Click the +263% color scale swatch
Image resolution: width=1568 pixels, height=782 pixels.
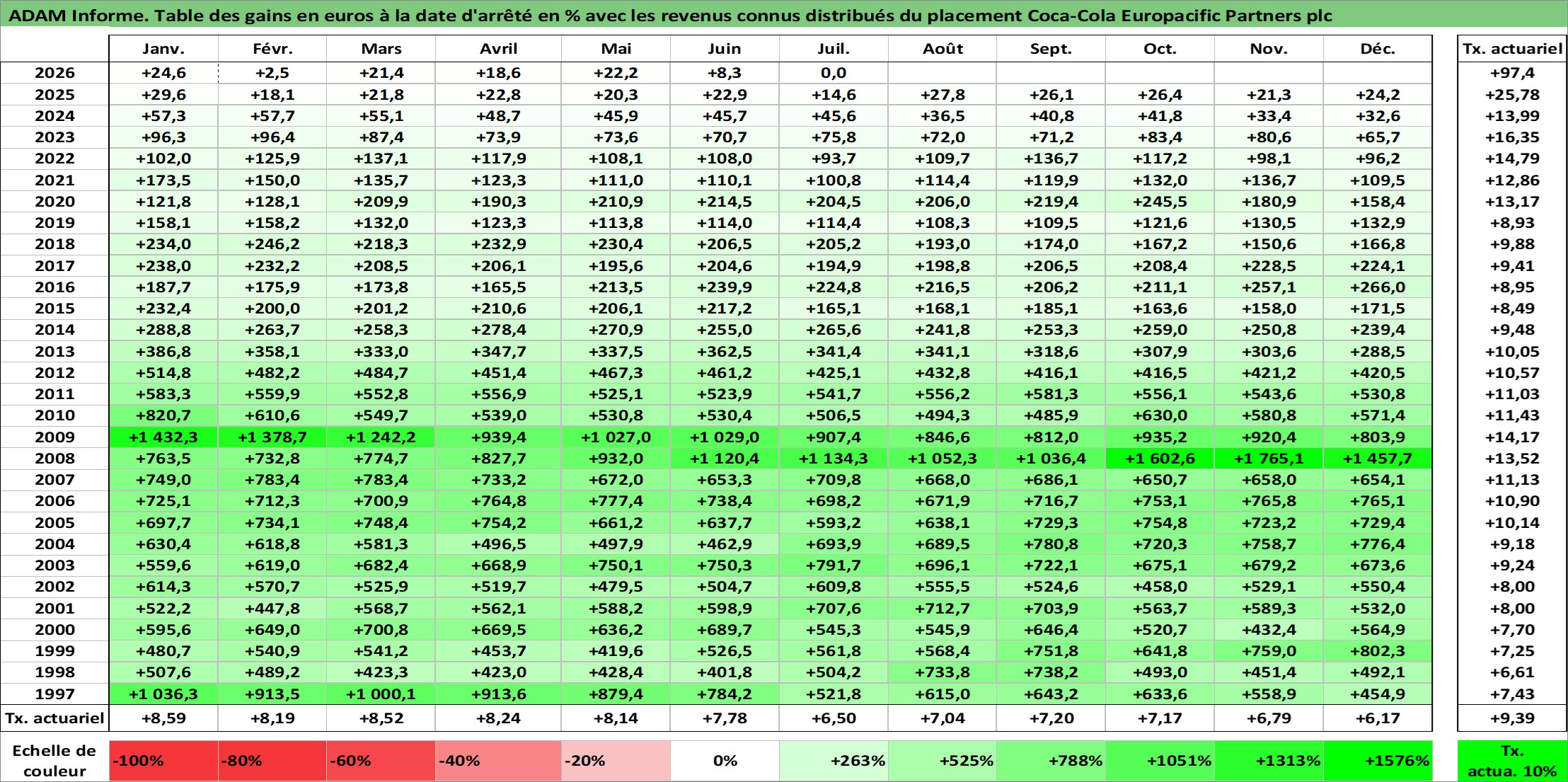point(834,761)
